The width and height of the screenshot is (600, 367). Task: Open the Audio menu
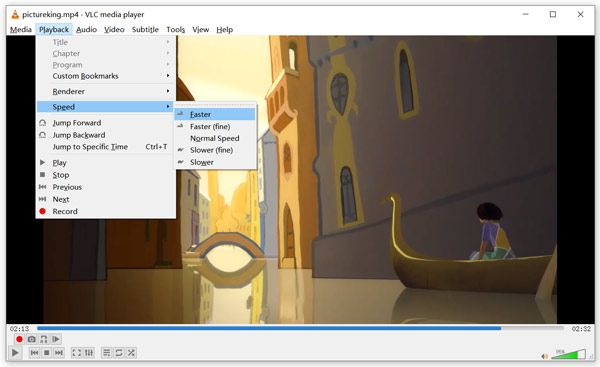click(86, 29)
